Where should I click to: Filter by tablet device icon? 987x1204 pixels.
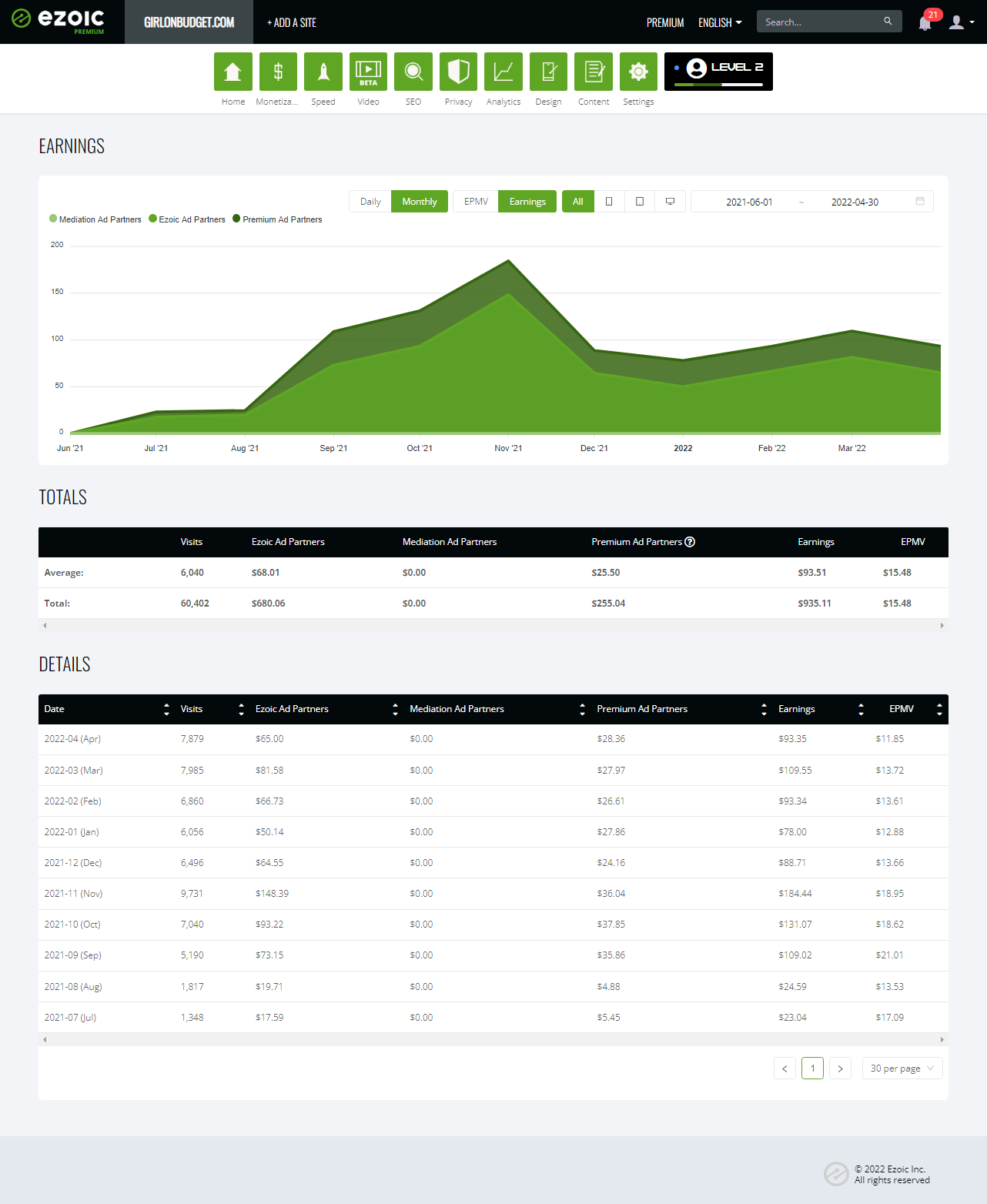pyautogui.click(x=640, y=202)
